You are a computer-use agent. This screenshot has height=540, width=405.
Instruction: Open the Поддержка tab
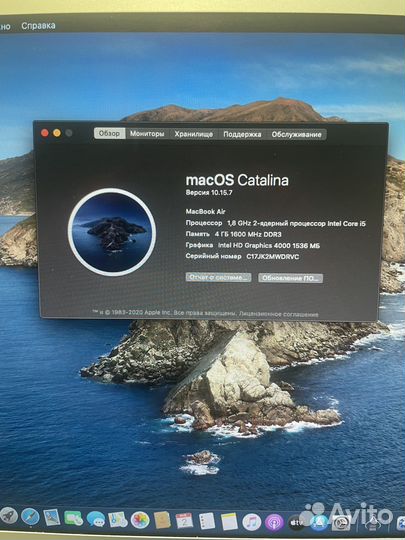click(242, 134)
